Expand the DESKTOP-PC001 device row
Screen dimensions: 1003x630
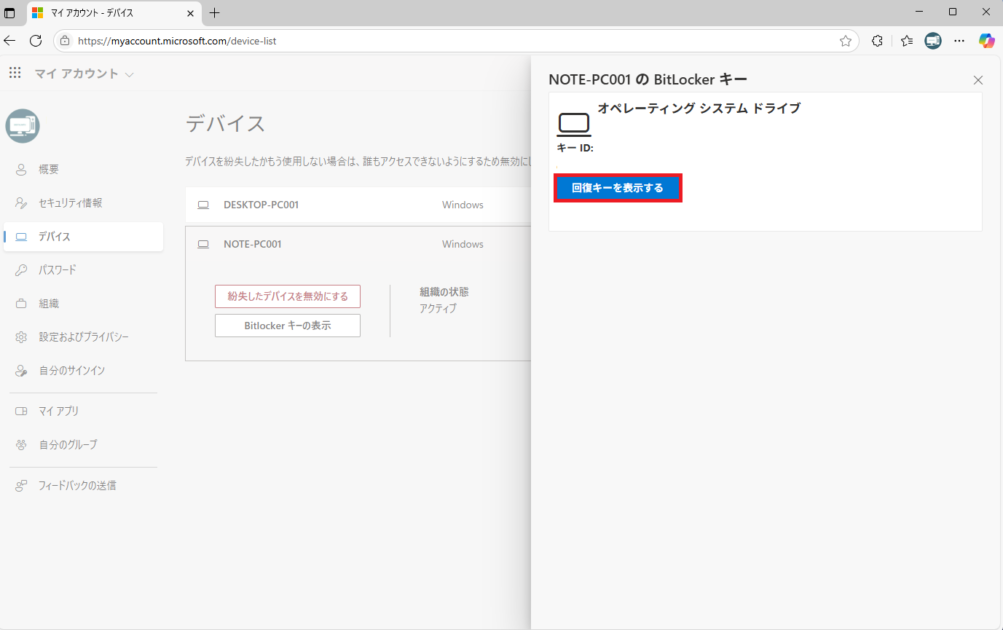click(x=358, y=205)
